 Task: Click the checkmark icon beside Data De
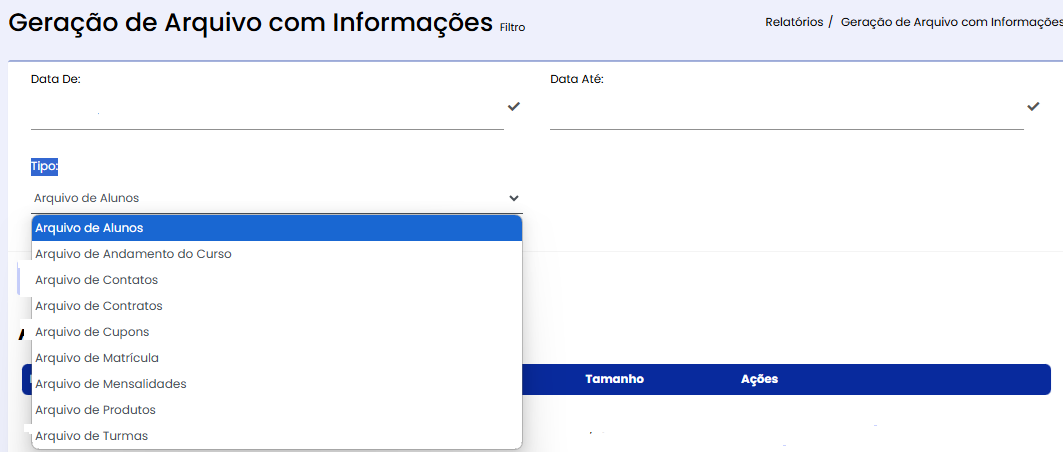point(514,106)
